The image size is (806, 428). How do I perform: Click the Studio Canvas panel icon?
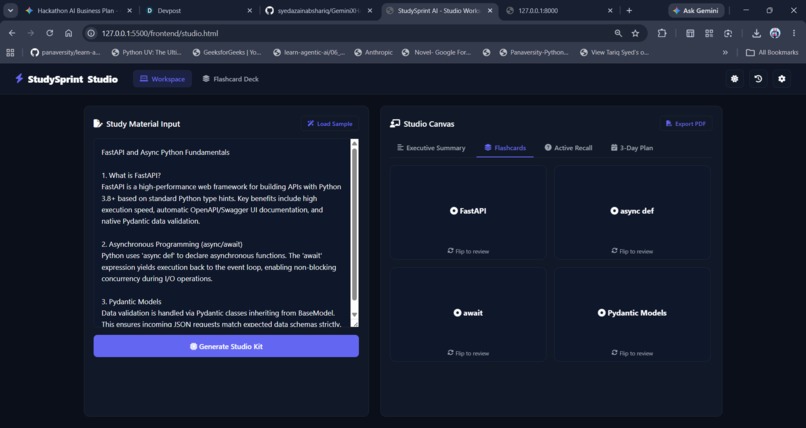point(395,123)
